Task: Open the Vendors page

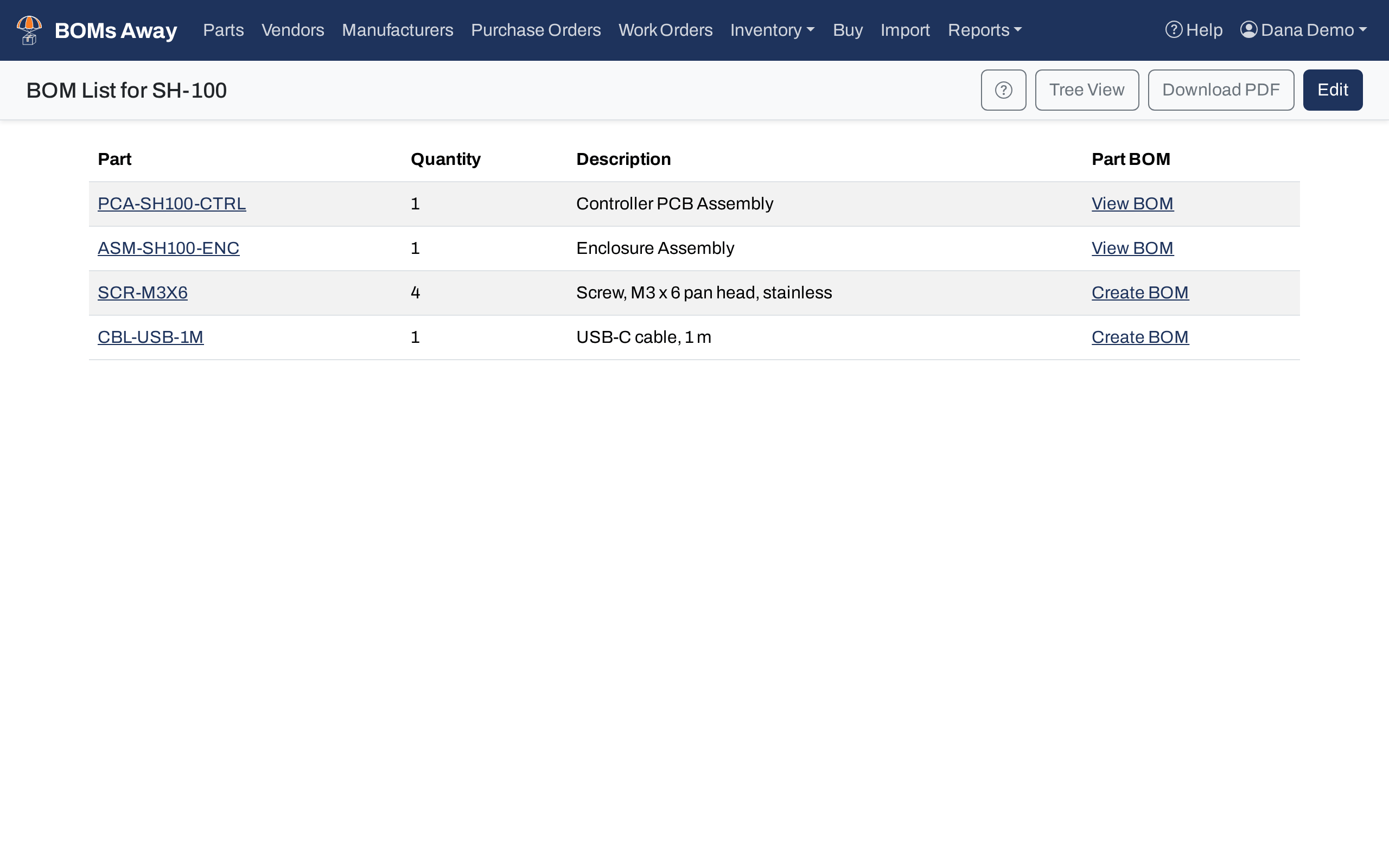Action: coord(293,30)
